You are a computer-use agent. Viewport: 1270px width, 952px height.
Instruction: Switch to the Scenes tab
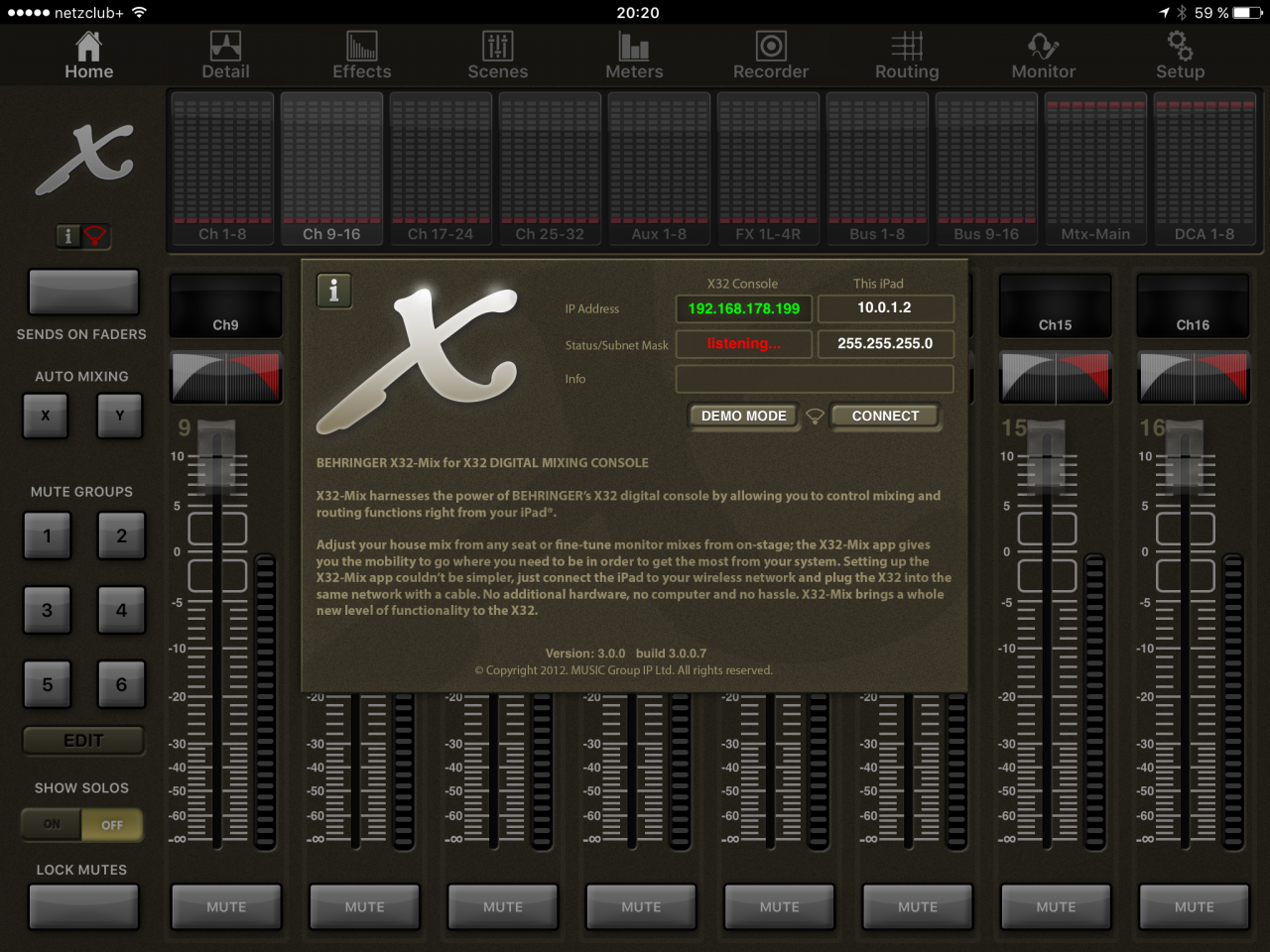(x=497, y=56)
